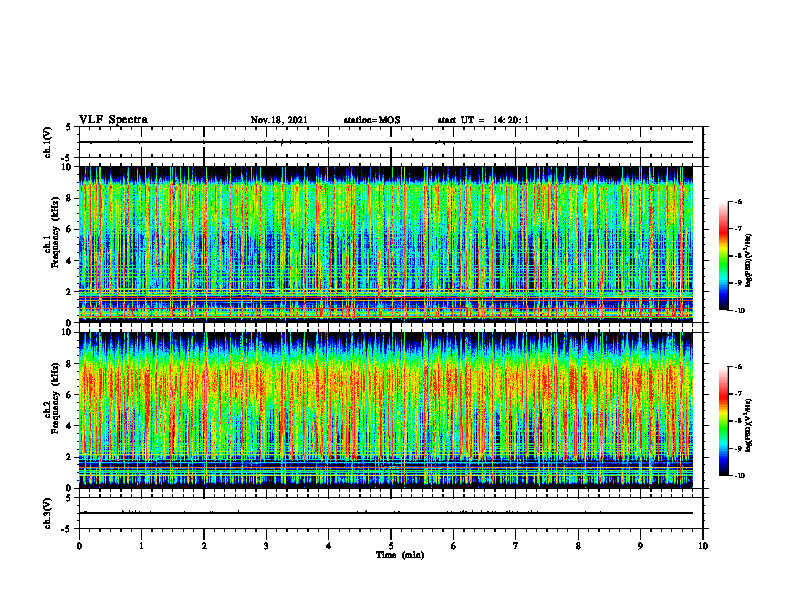This screenshot has height=612, width=792.
Task: Click the time axis tick label "5"
Action: [391, 546]
